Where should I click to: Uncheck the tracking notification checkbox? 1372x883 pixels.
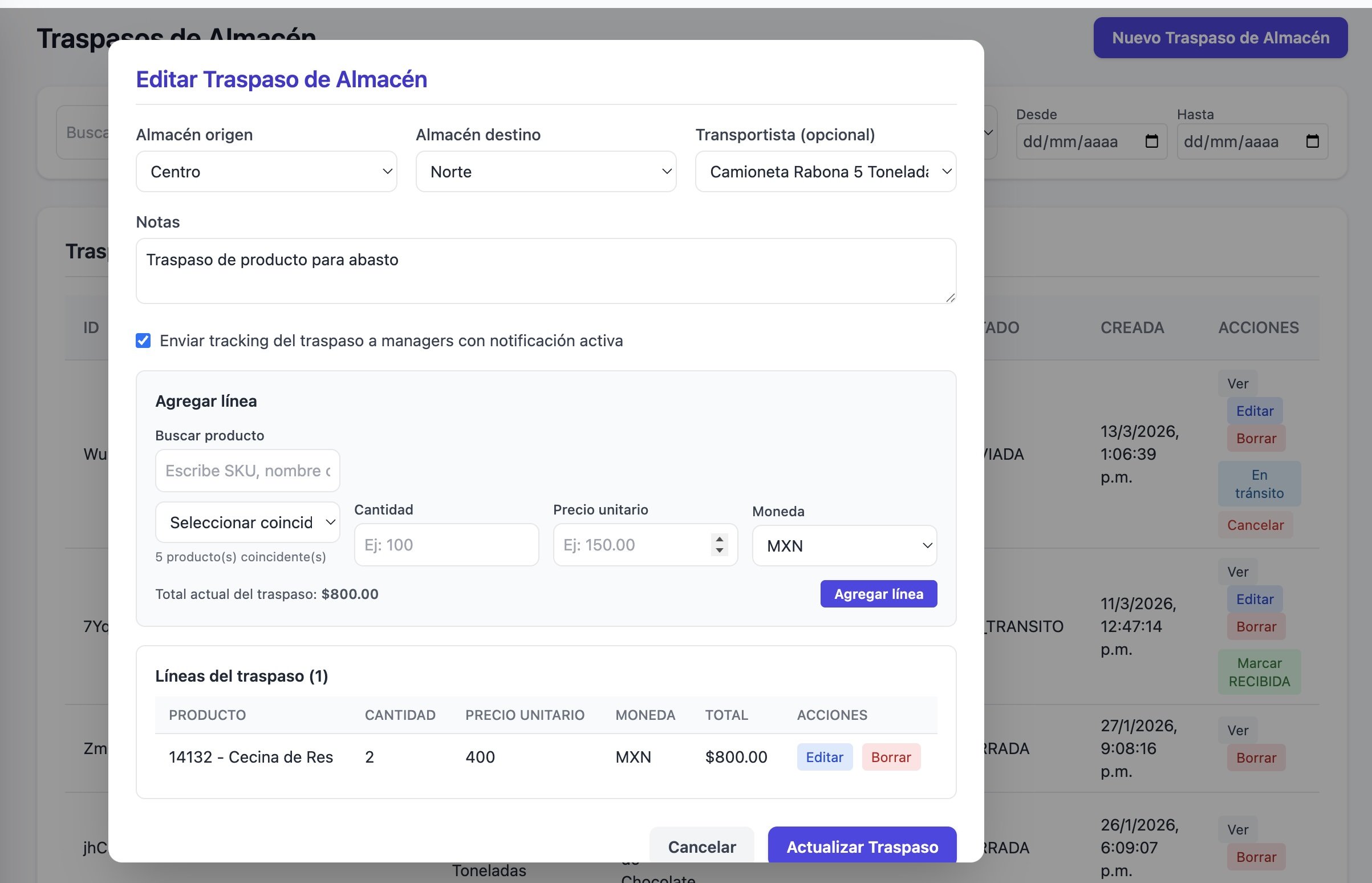143,341
